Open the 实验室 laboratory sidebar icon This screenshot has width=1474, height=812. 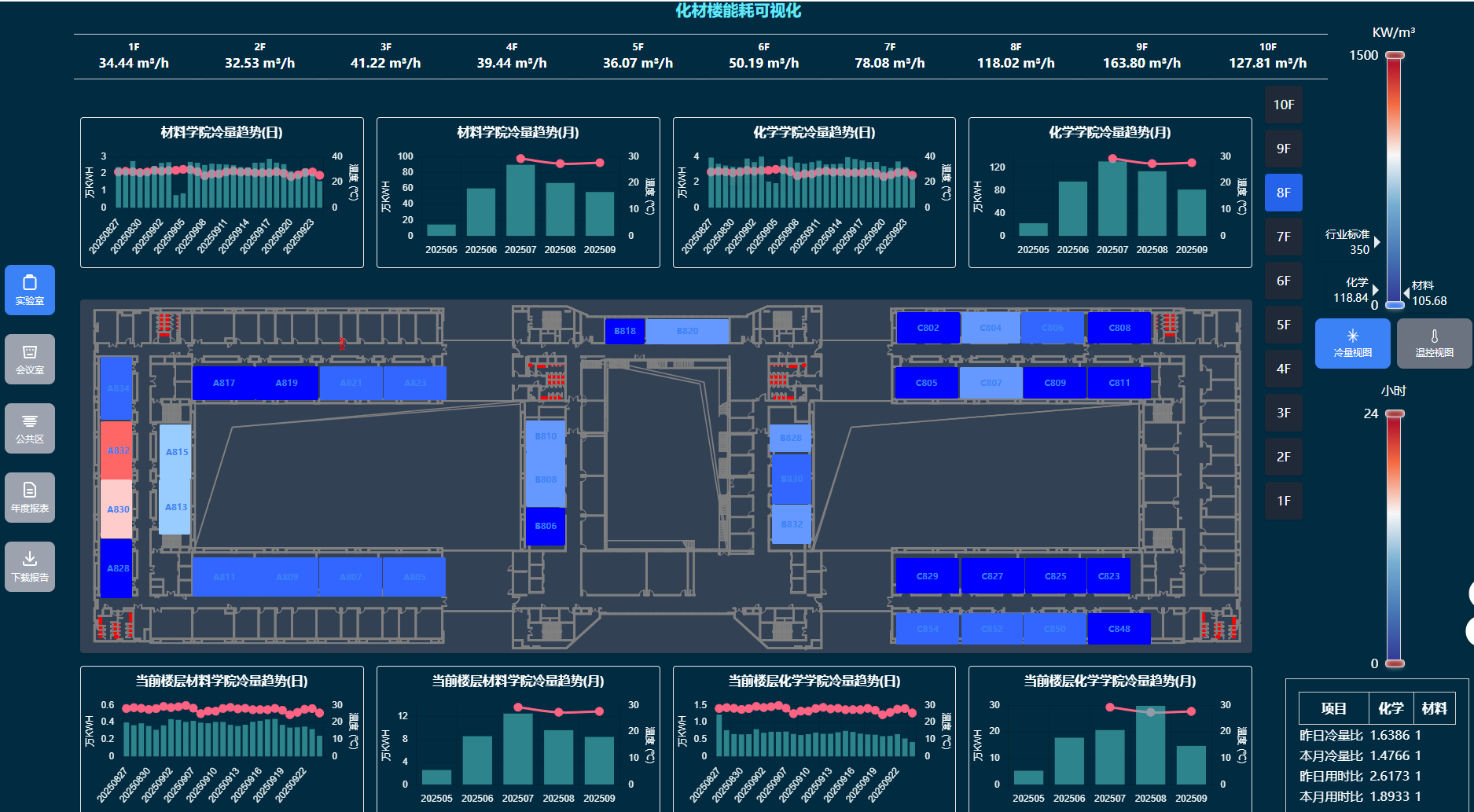(x=30, y=284)
